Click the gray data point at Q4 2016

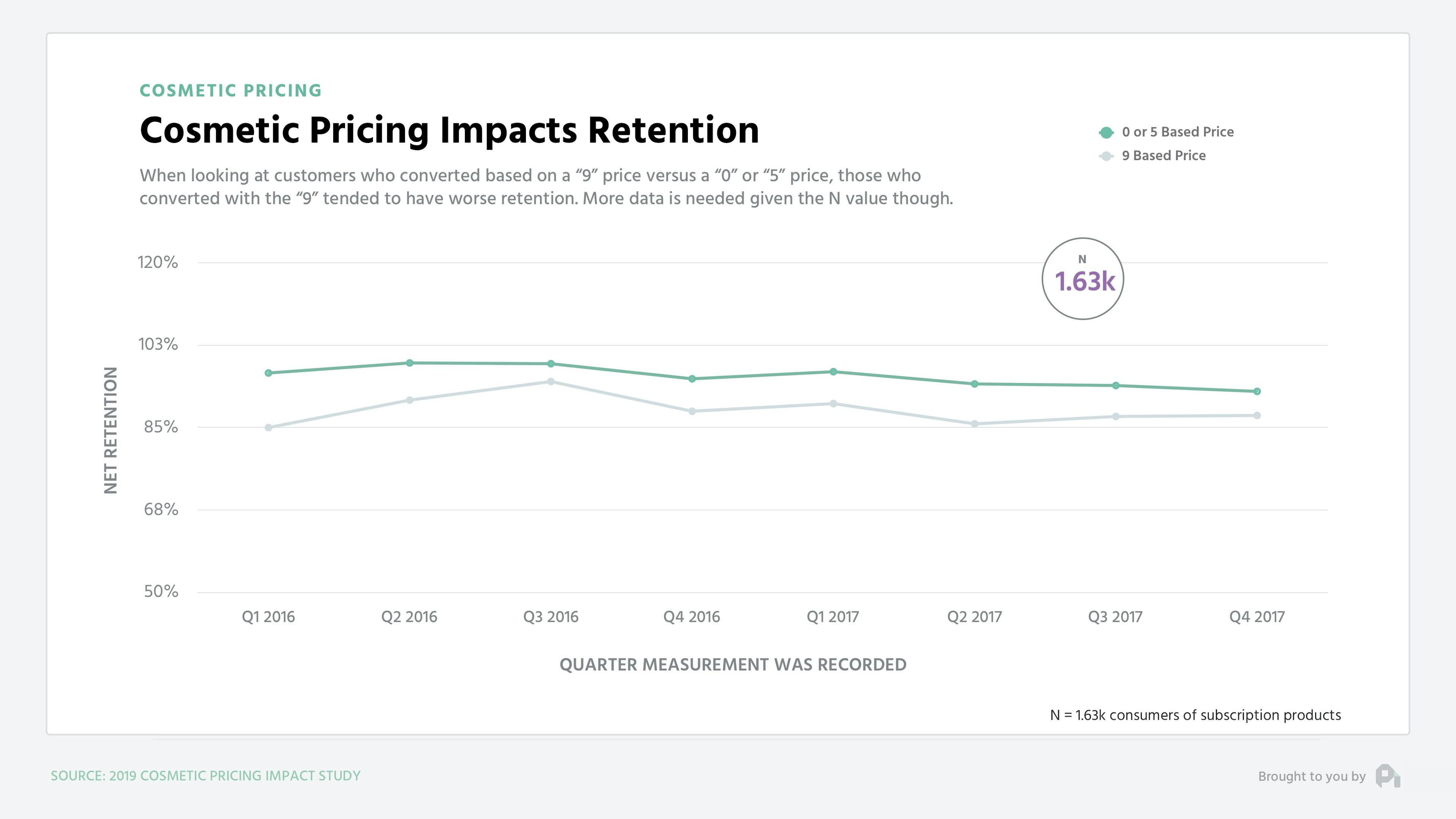pyautogui.click(x=692, y=411)
